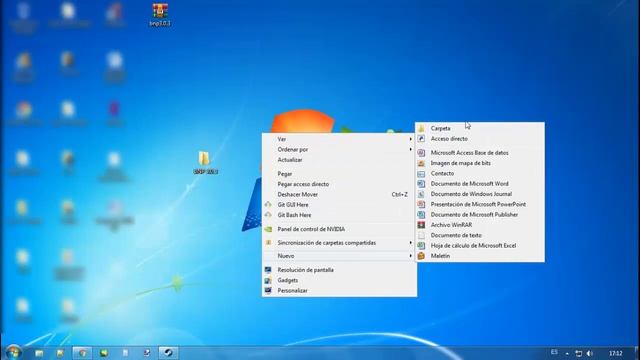The height and width of the screenshot is (360, 640).
Task: Open the clock showing 17:12
Action: click(x=616, y=353)
